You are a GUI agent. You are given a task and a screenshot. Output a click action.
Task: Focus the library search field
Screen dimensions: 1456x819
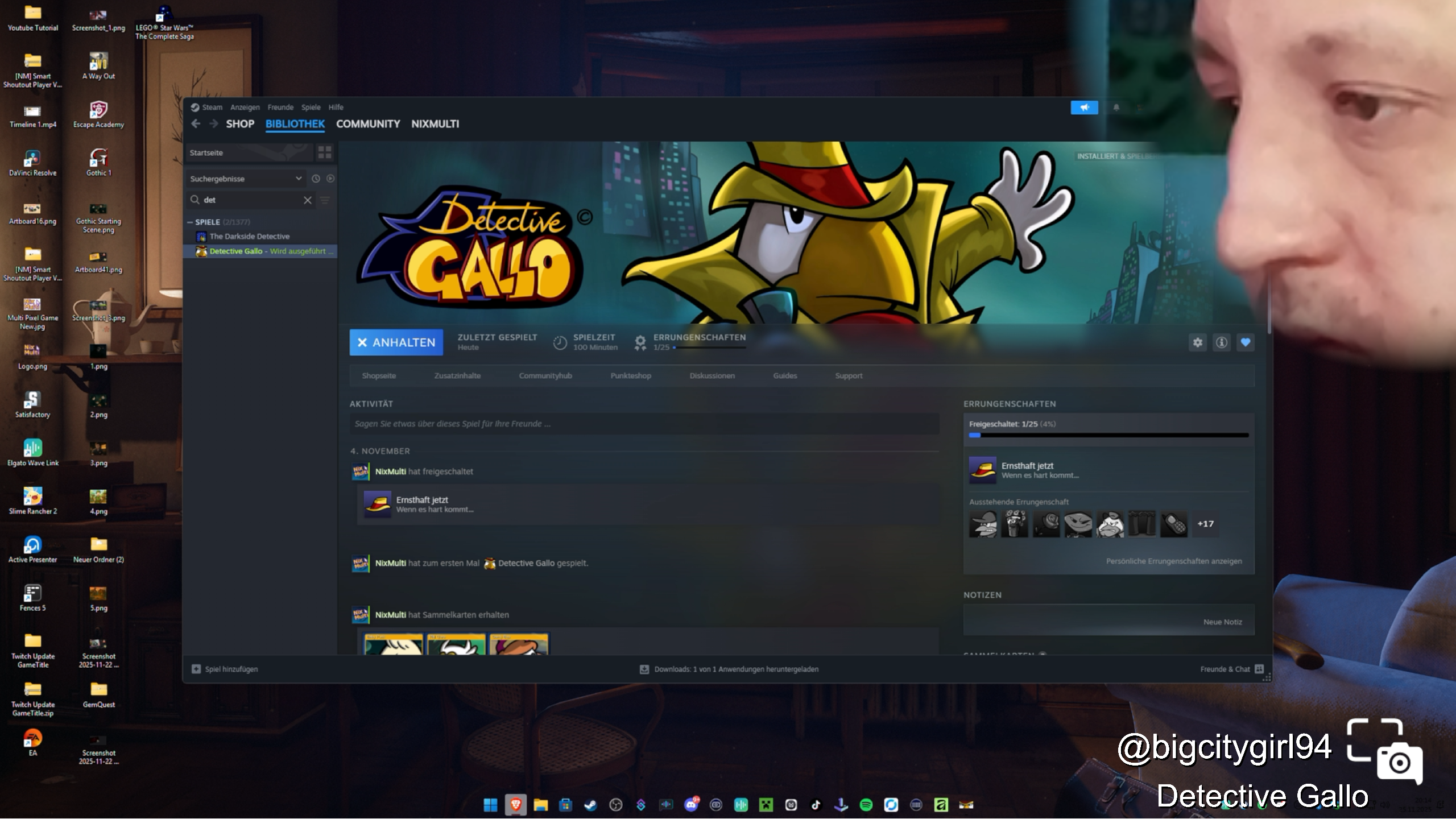coord(250,200)
